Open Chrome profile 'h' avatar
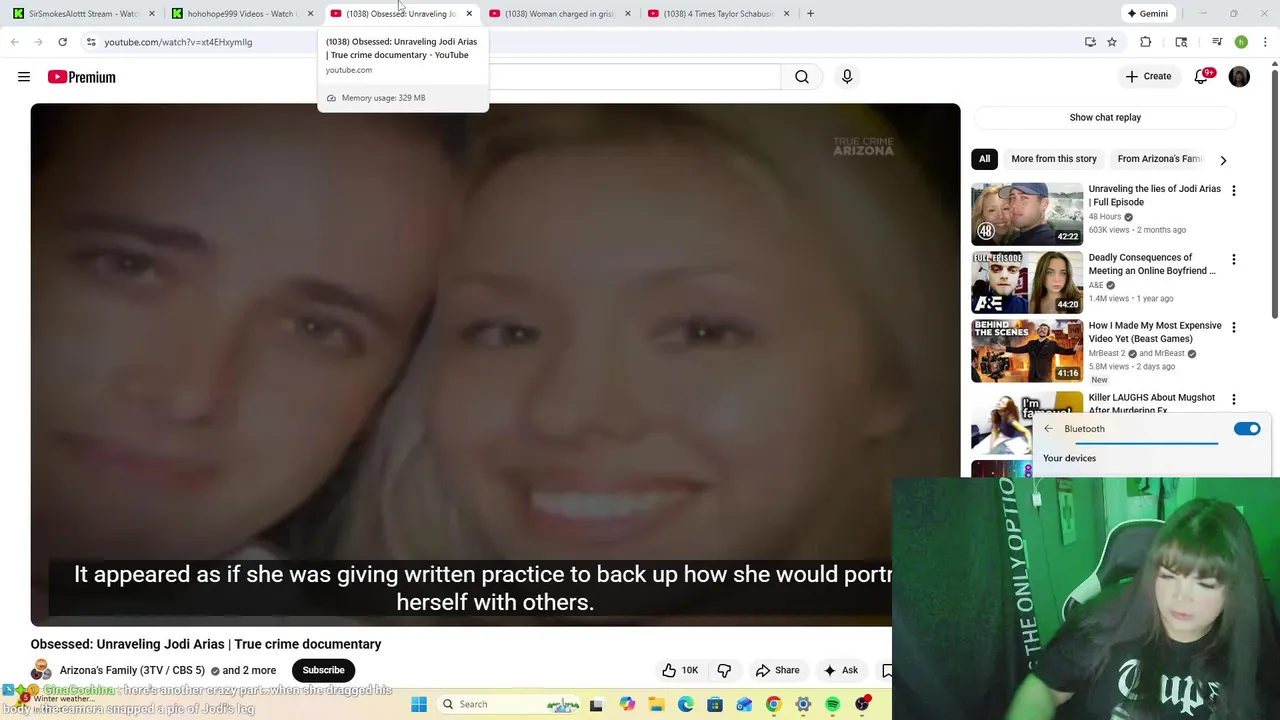 coord(1241,42)
